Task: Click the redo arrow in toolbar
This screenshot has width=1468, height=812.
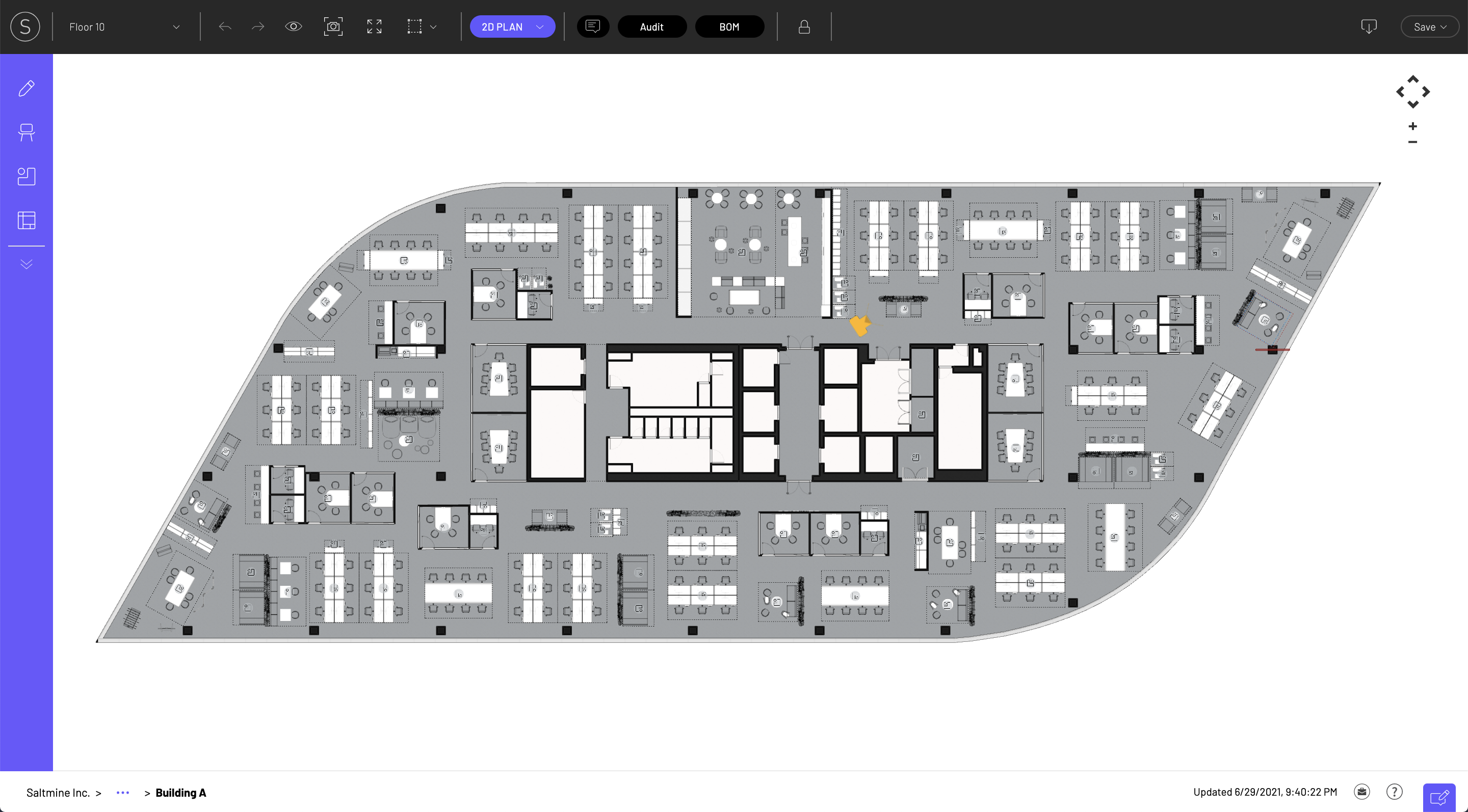Action: (258, 27)
